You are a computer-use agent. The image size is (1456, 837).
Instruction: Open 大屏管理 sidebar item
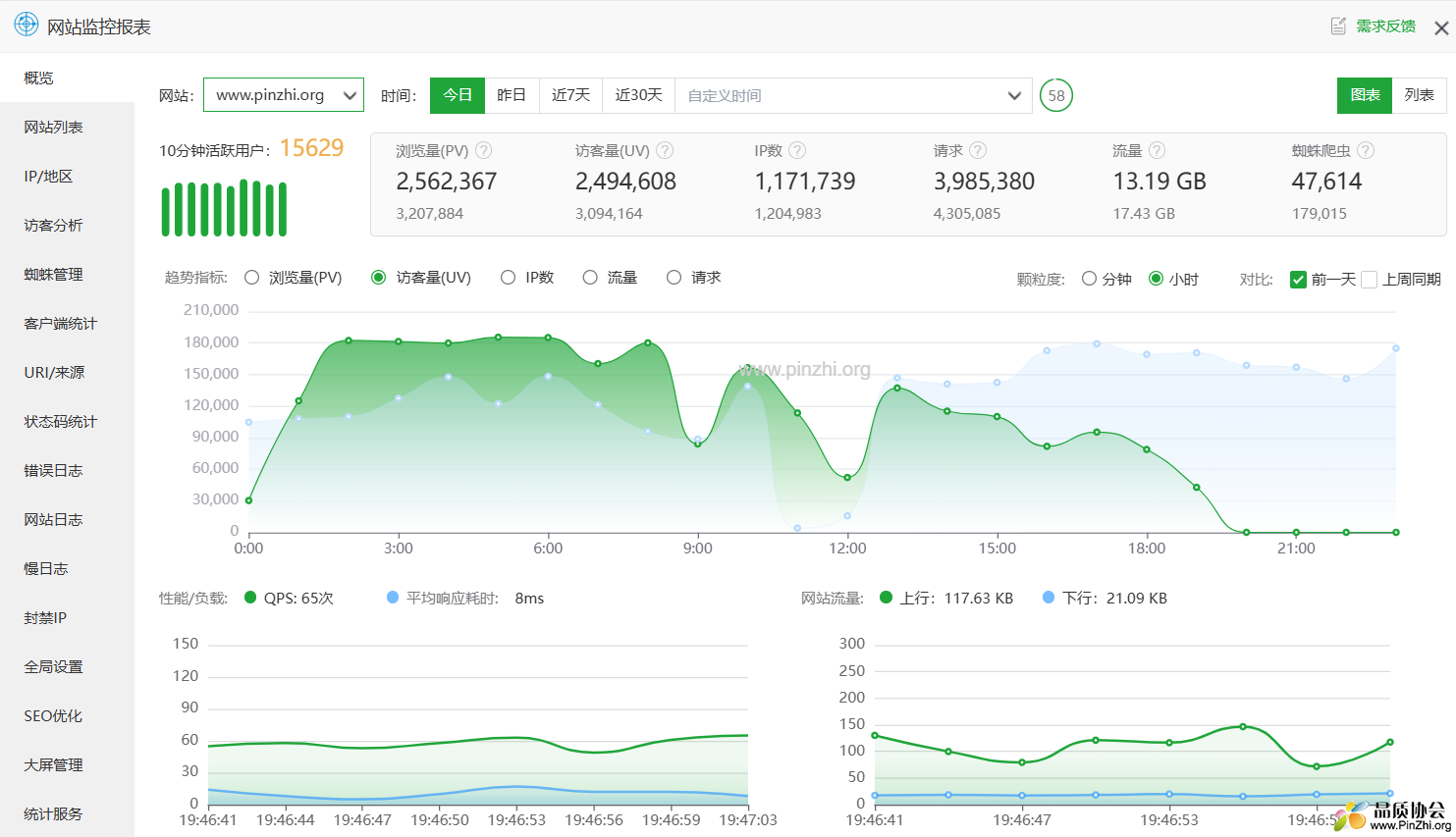click(x=67, y=764)
